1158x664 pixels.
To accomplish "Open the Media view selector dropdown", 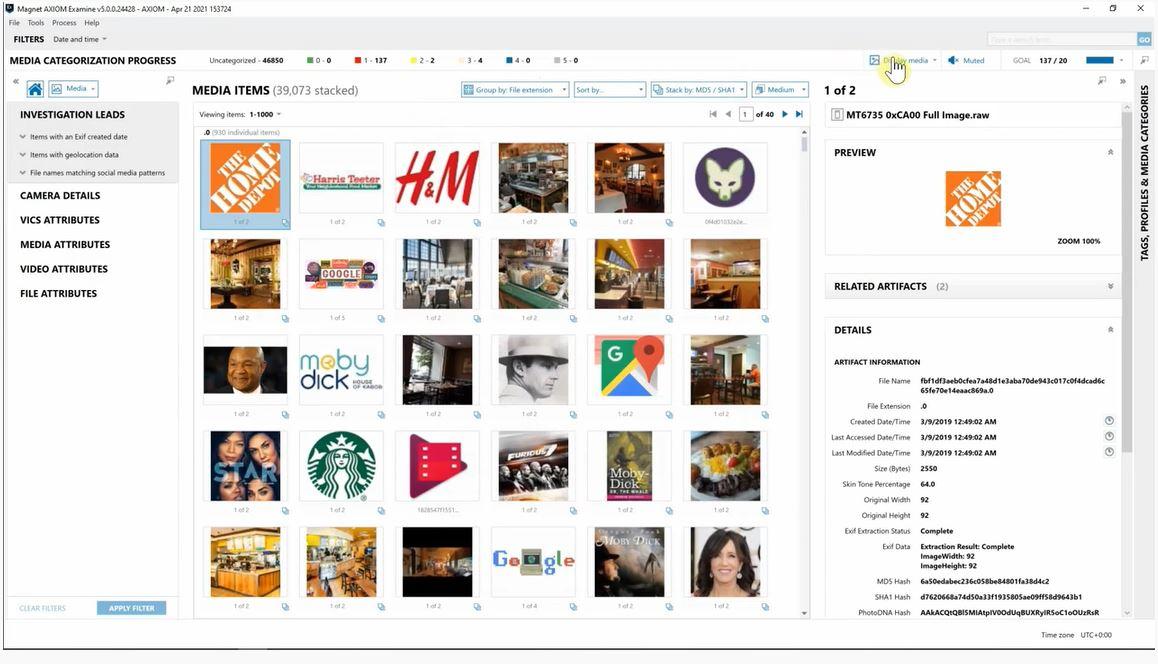I will tap(73, 89).
